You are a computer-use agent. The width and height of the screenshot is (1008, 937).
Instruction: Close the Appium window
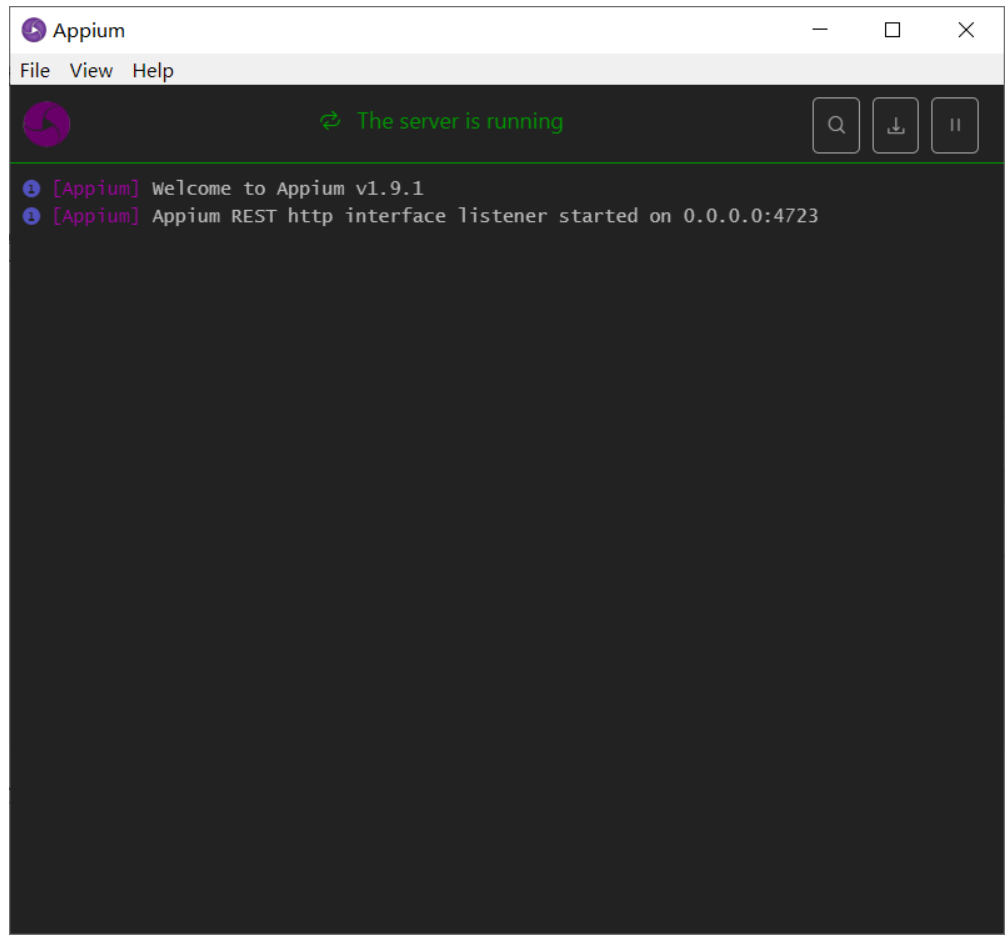click(966, 30)
